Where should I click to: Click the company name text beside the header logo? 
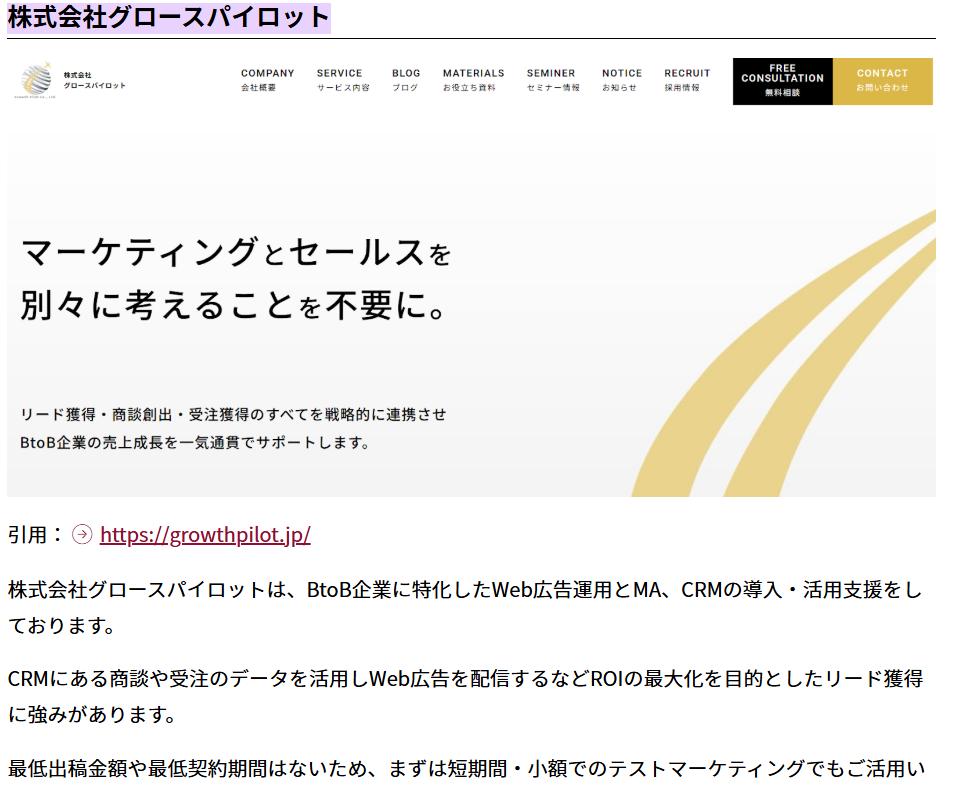[94, 80]
